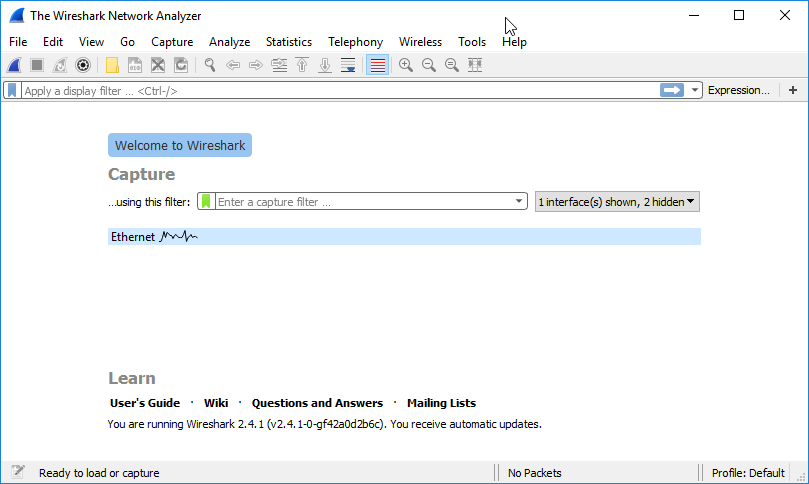Stop capturing packets toolbar icon
The image size is (809, 484).
[x=37, y=65]
